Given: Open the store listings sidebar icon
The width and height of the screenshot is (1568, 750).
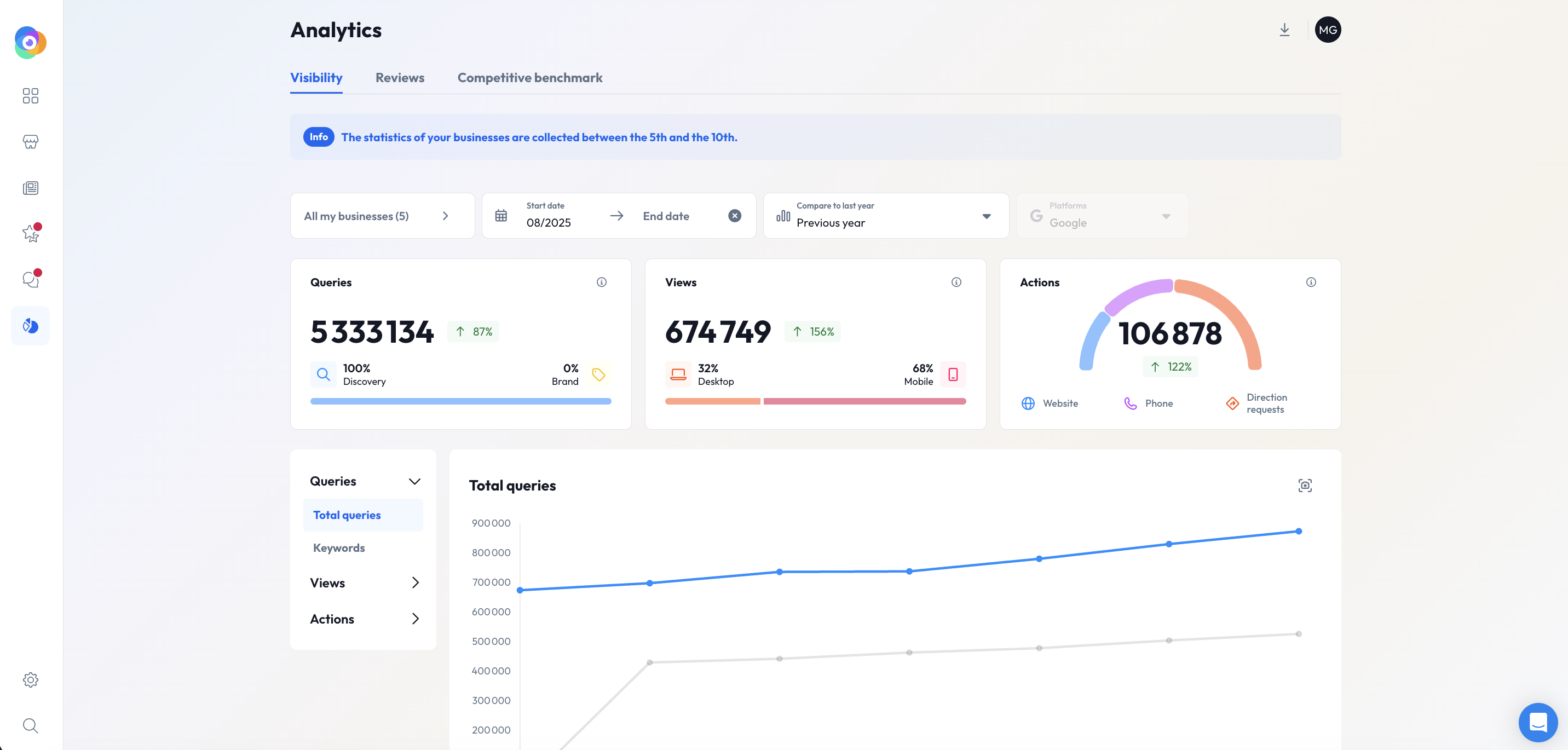Looking at the screenshot, I should point(31,142).
